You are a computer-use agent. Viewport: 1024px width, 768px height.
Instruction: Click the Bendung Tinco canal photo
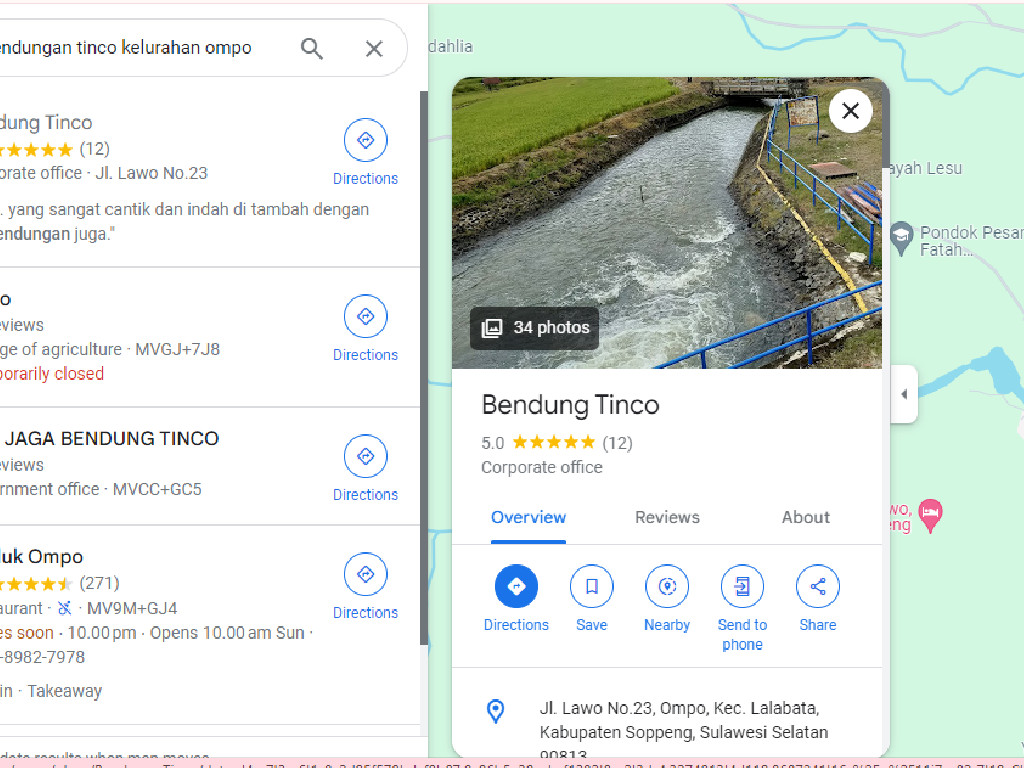666,223
